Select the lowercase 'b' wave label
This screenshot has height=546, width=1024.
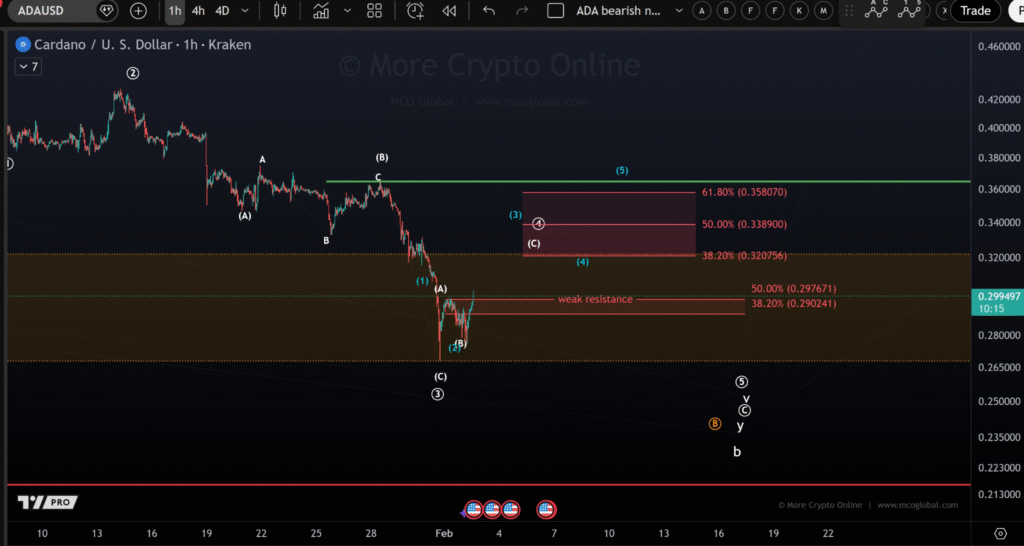coord(737,451)
